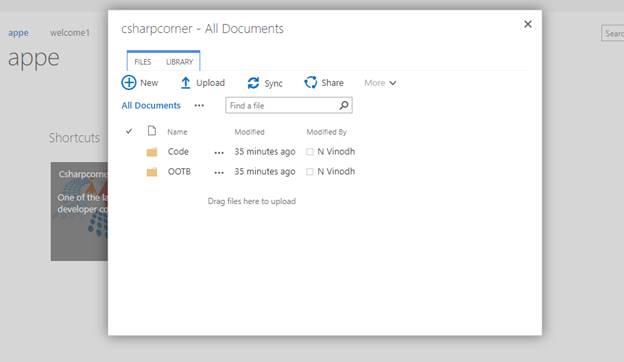Image resolution: width=624 pixels, height=362 pixels.
Task: Click the Sync button label
Action: pos(273,84)
